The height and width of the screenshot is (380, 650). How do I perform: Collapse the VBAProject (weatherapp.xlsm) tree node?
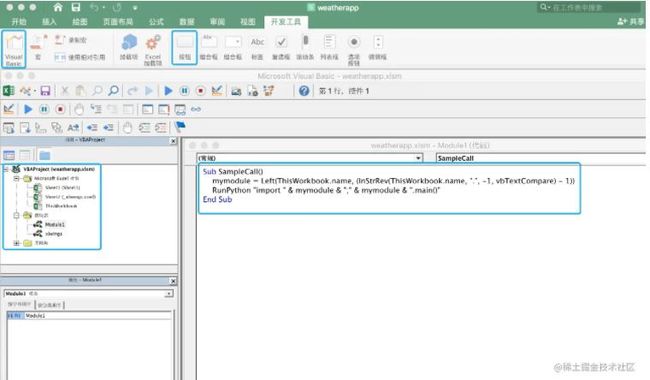click(x=6, y=169)
